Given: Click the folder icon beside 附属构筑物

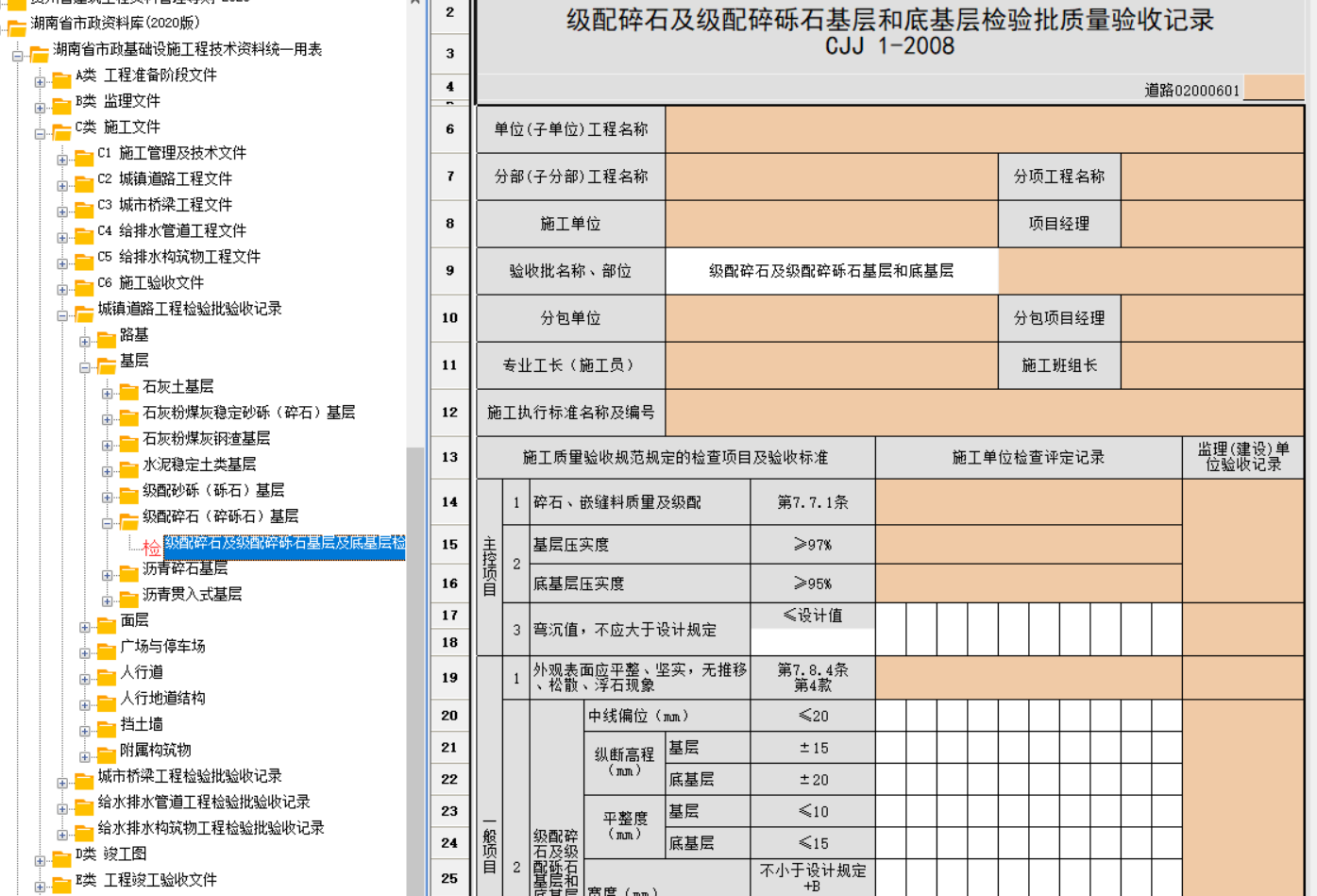Looking at the screenshot, I should click(x=107, y=754).
